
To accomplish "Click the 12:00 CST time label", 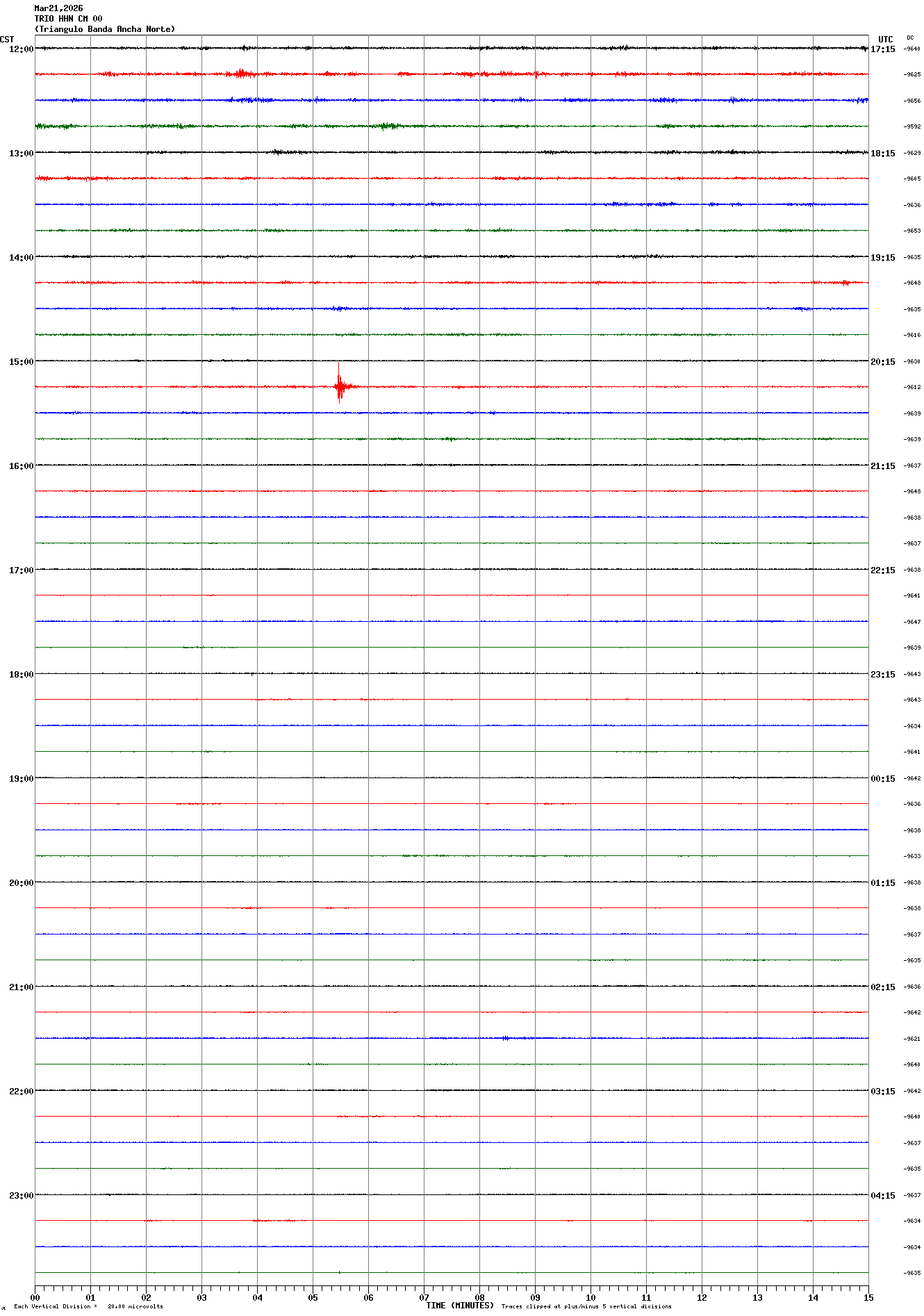I will (x=21, y=49).
